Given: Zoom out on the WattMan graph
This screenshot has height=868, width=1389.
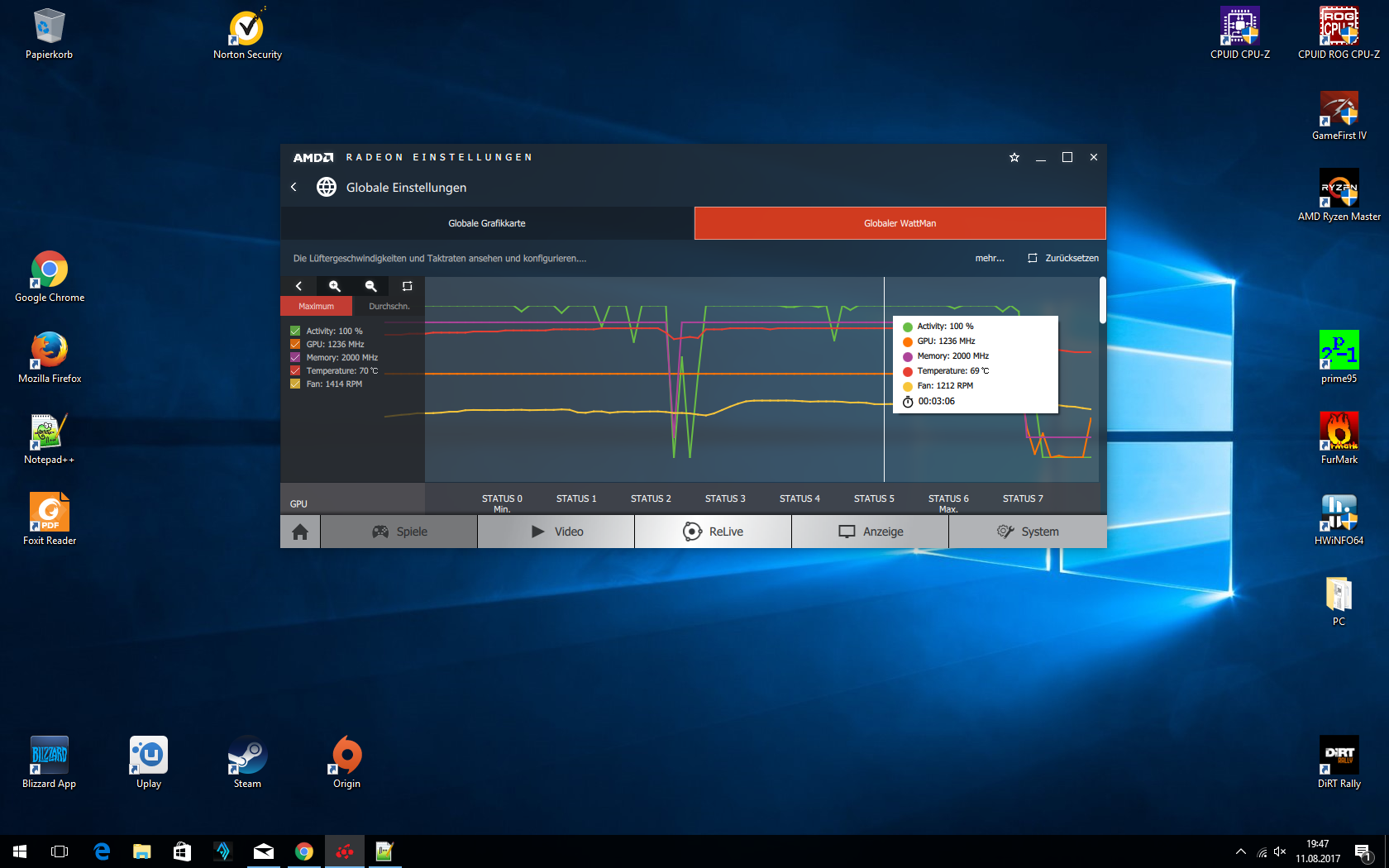Looking at the screenshot, I should pos(371,286).
